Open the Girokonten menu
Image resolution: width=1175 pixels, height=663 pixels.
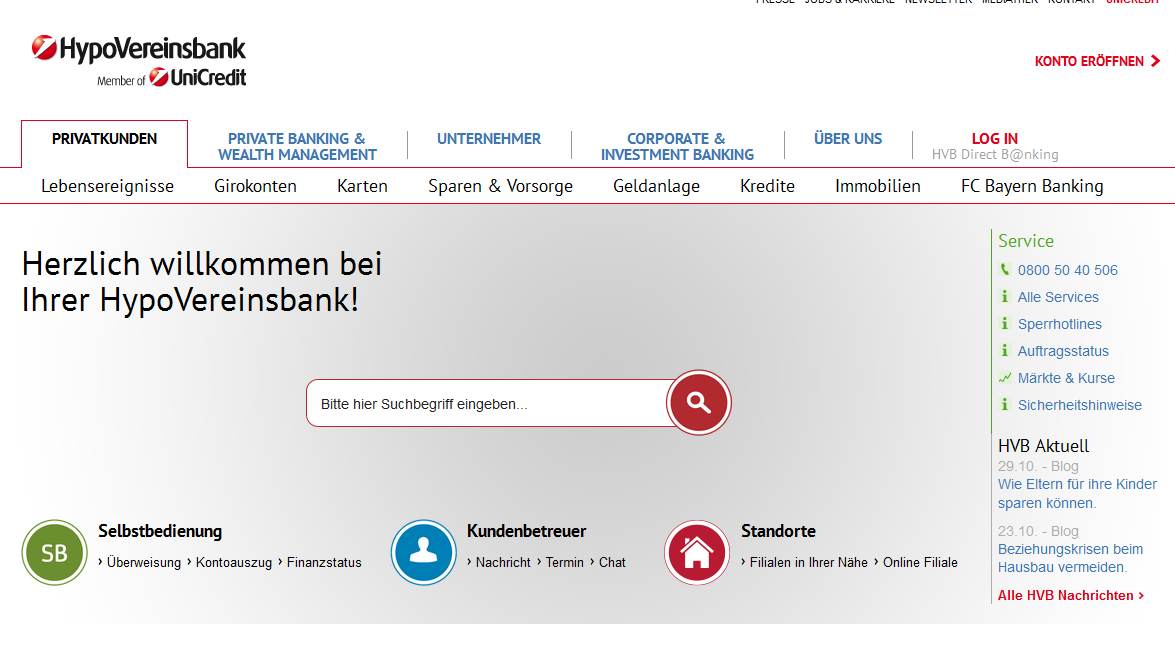click(256, 186)
